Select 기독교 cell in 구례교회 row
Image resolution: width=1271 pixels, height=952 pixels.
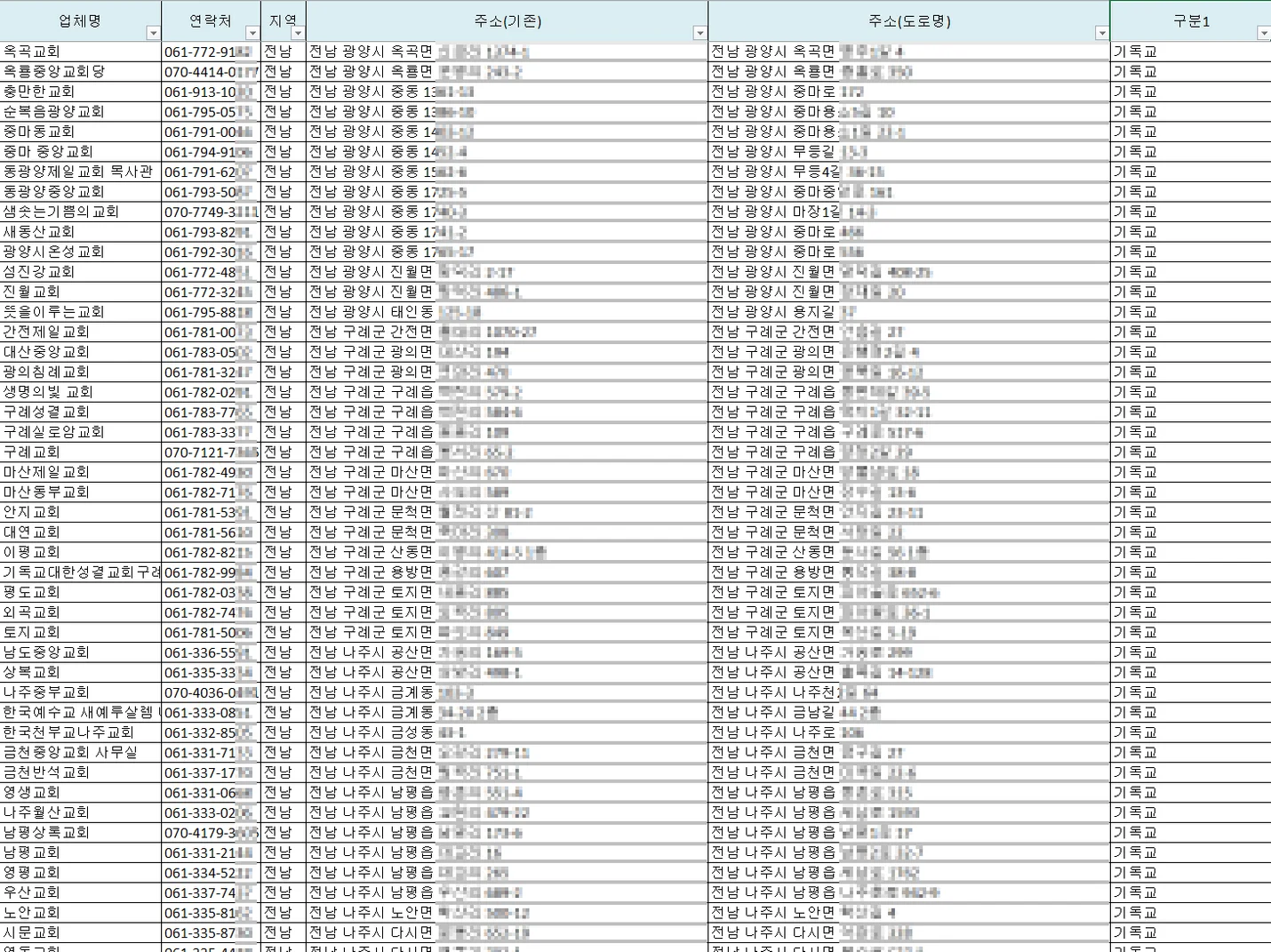1191,452
